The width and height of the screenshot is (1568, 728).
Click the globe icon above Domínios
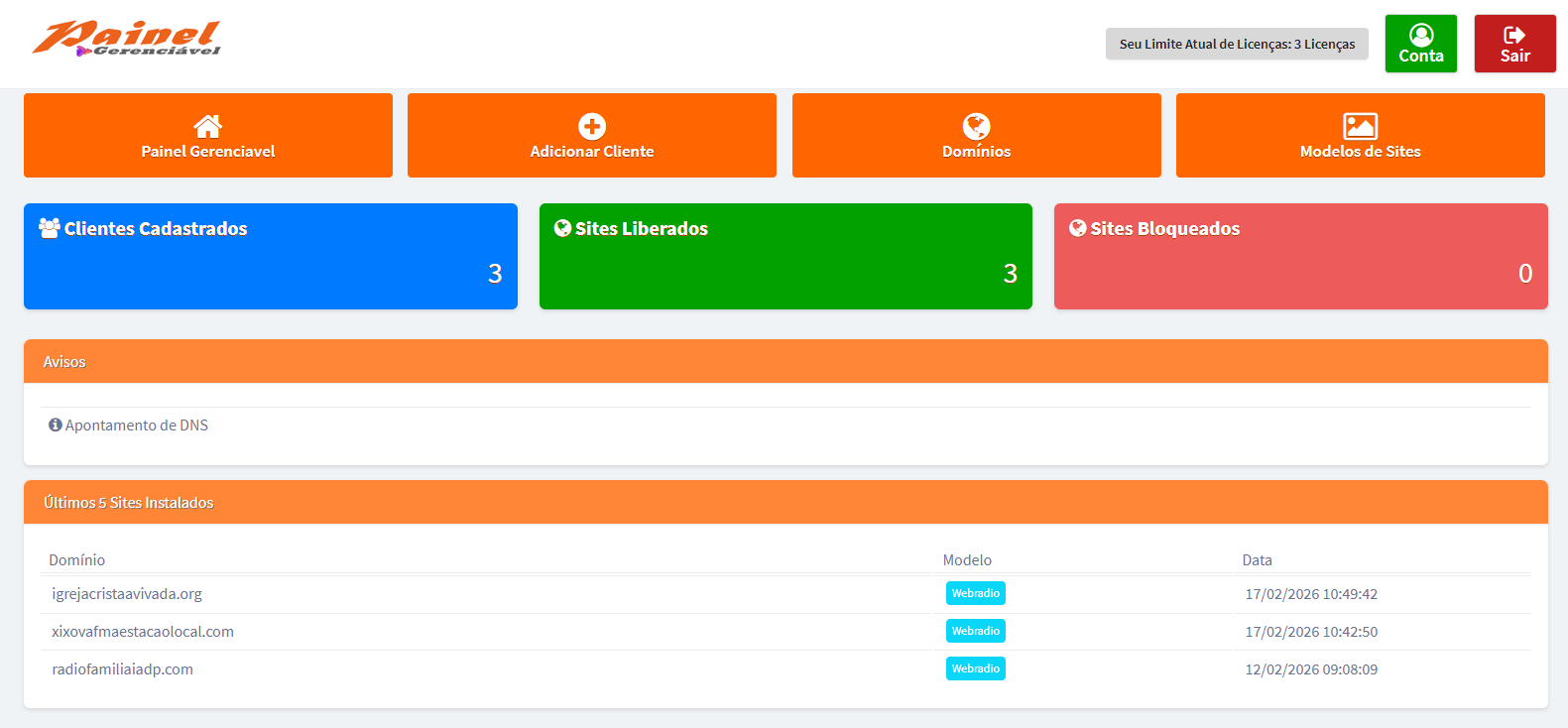[x=976, y=126]
